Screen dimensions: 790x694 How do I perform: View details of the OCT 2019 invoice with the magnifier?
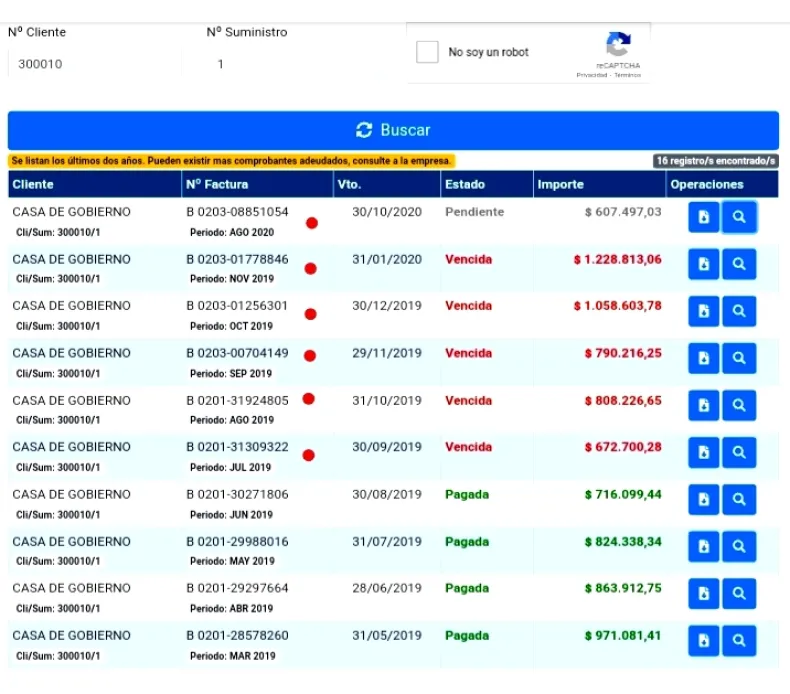click(739, 311)
